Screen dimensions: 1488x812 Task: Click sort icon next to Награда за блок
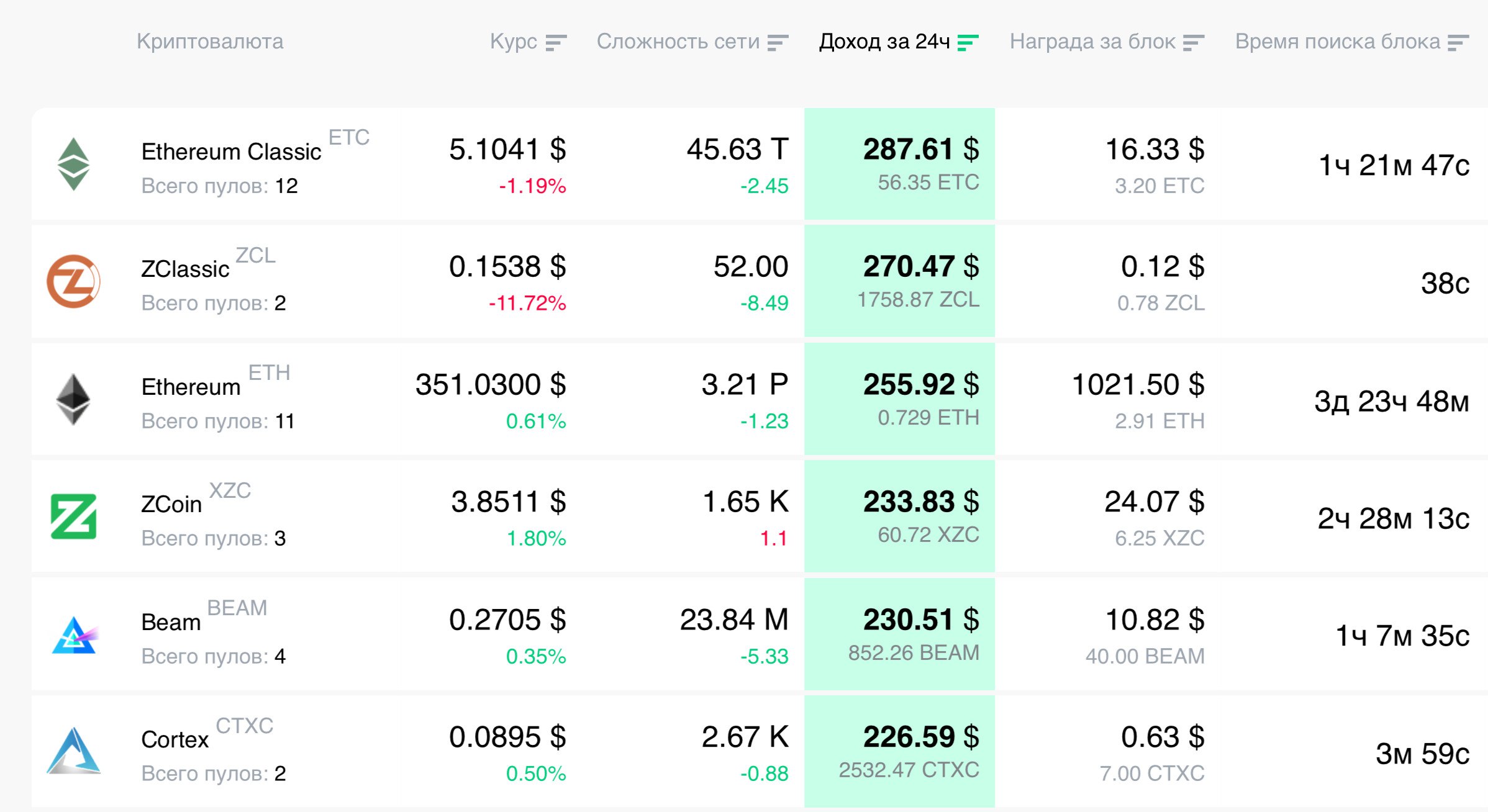point(1193,43)
